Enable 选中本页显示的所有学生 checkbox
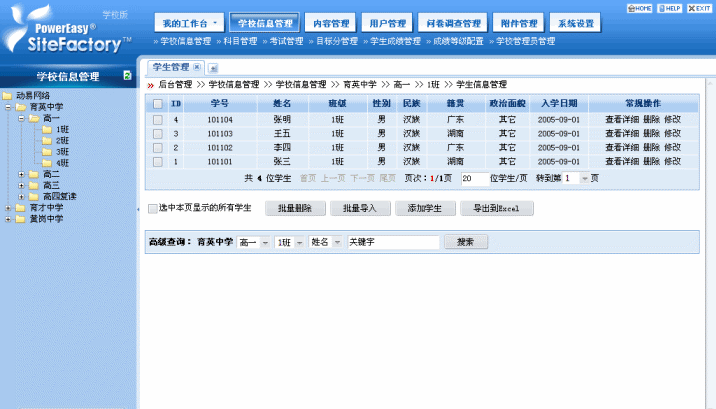The width and height of the screenshot is (716, 409). [x=152, y=209]
